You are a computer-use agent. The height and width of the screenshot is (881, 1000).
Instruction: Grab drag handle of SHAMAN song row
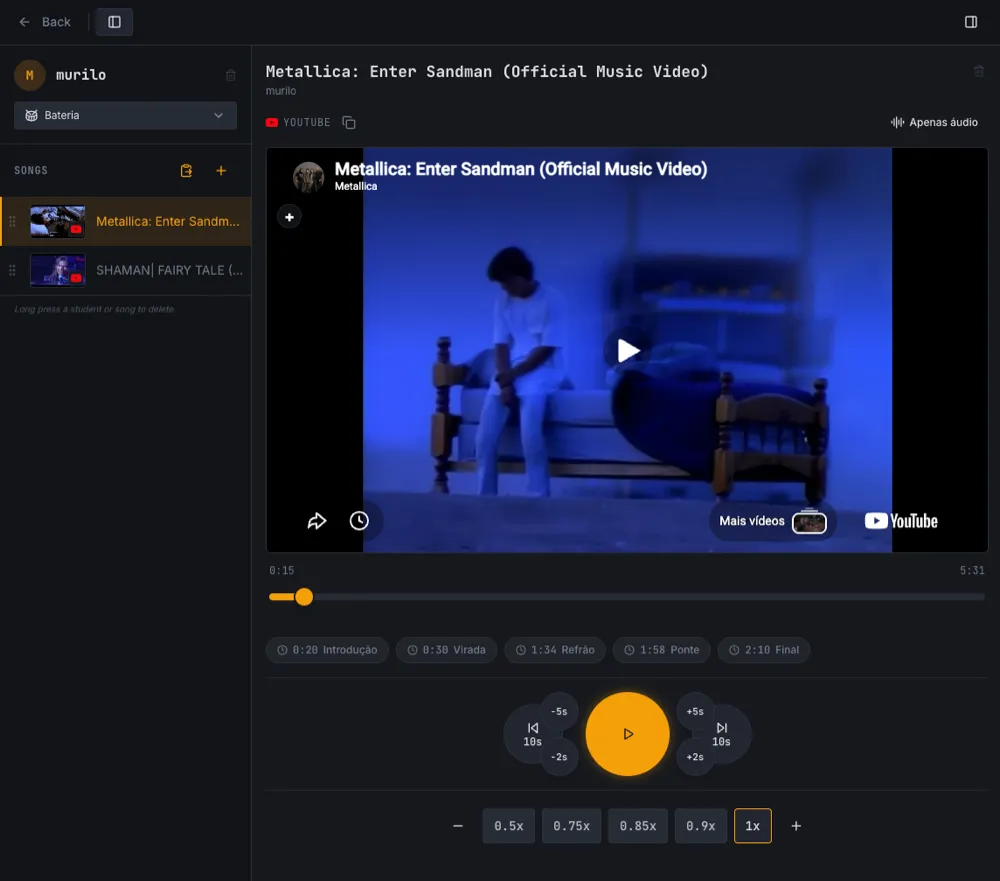click(x=12, y=270)
